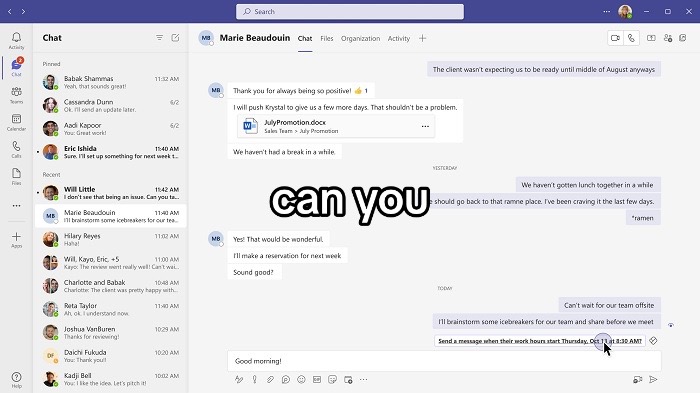Viewport: 700px width, 393px height.
Task: Open Aadi Kapoor conversation
Action: pos(111,129)
